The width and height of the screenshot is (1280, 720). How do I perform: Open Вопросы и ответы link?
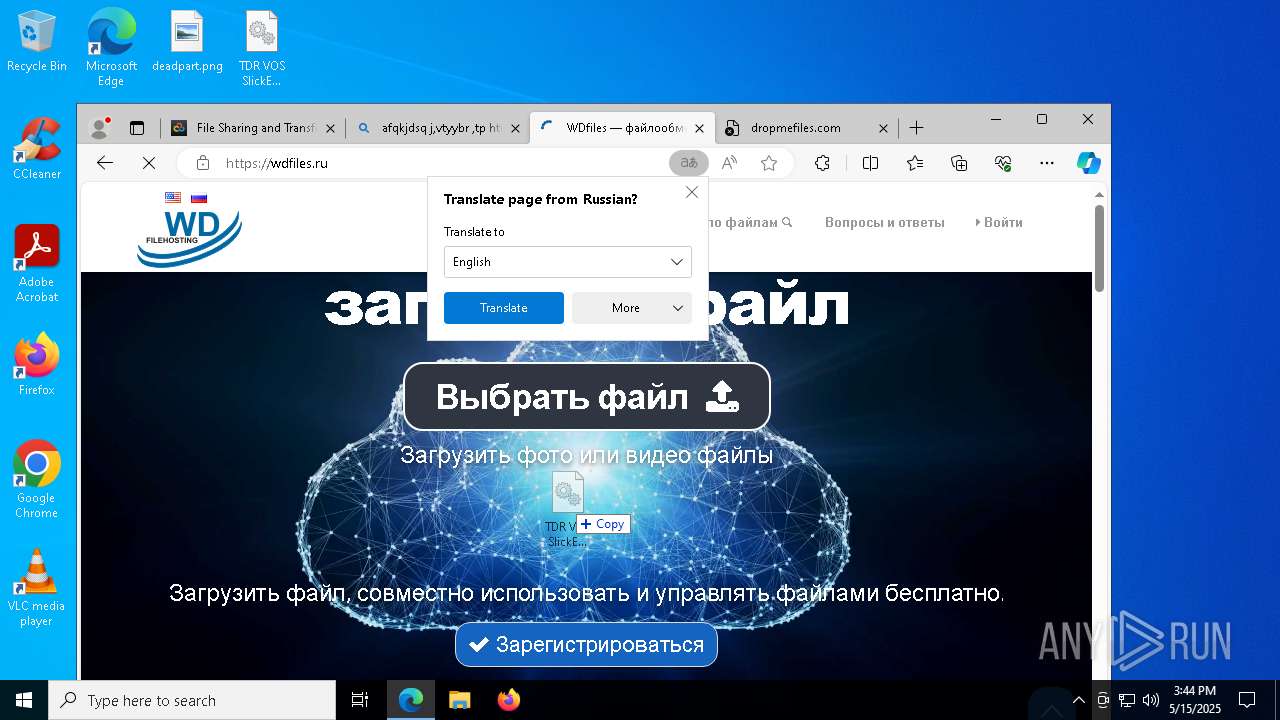click(x=885, y=222)
